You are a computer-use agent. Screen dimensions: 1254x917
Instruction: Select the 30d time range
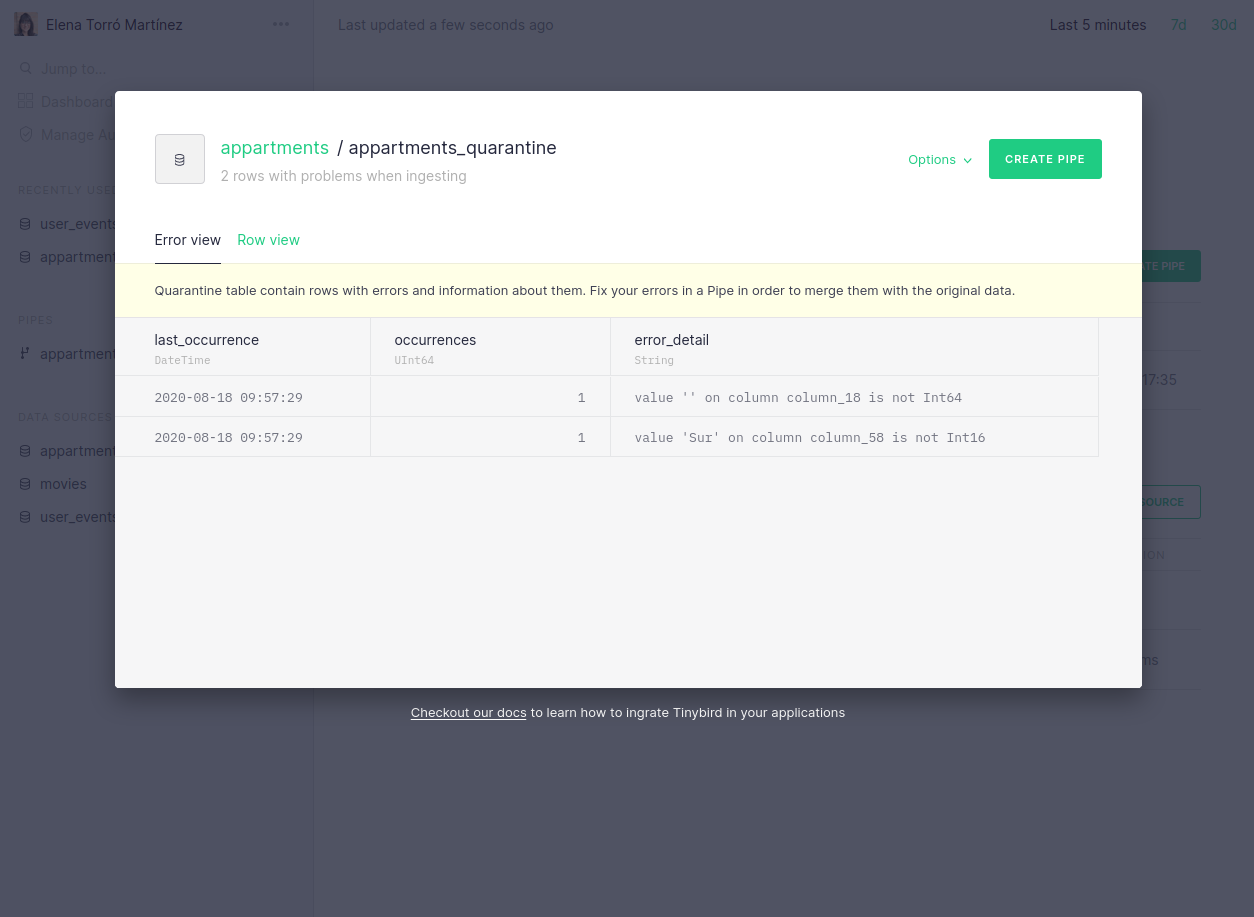pyautogui.click(x=1224, y=25)
